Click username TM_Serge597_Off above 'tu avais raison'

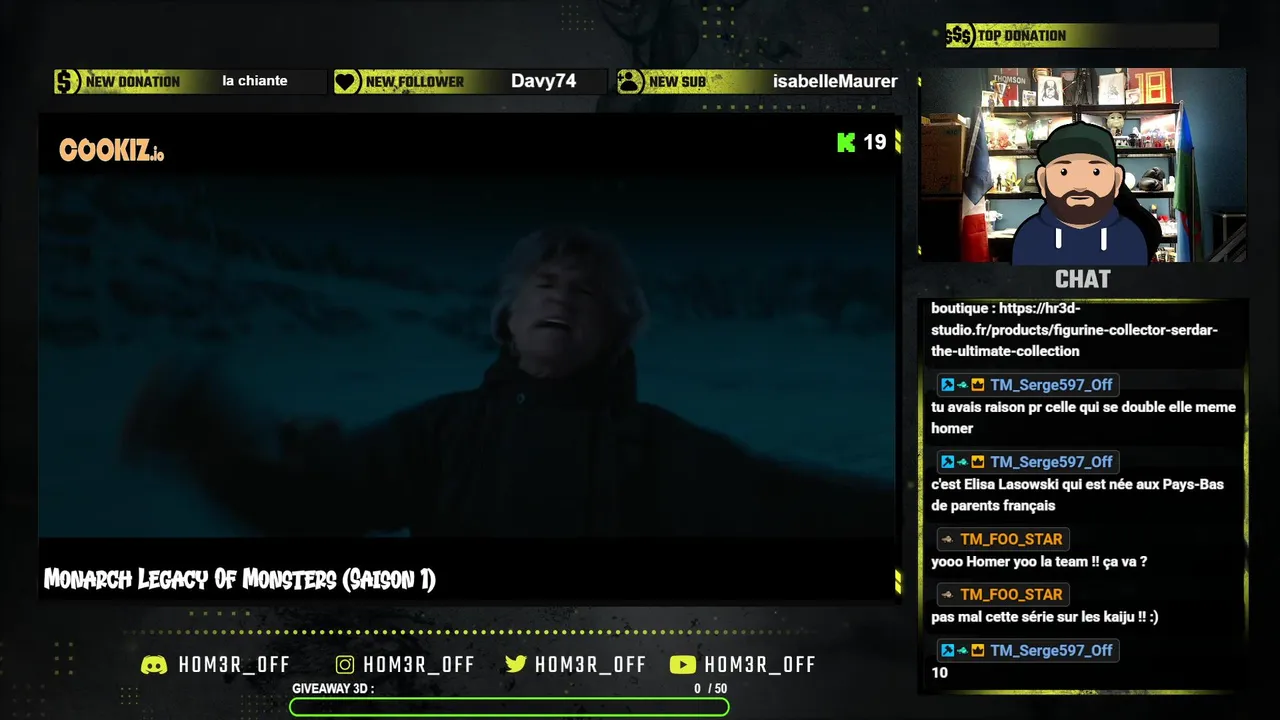(1051, 385)
